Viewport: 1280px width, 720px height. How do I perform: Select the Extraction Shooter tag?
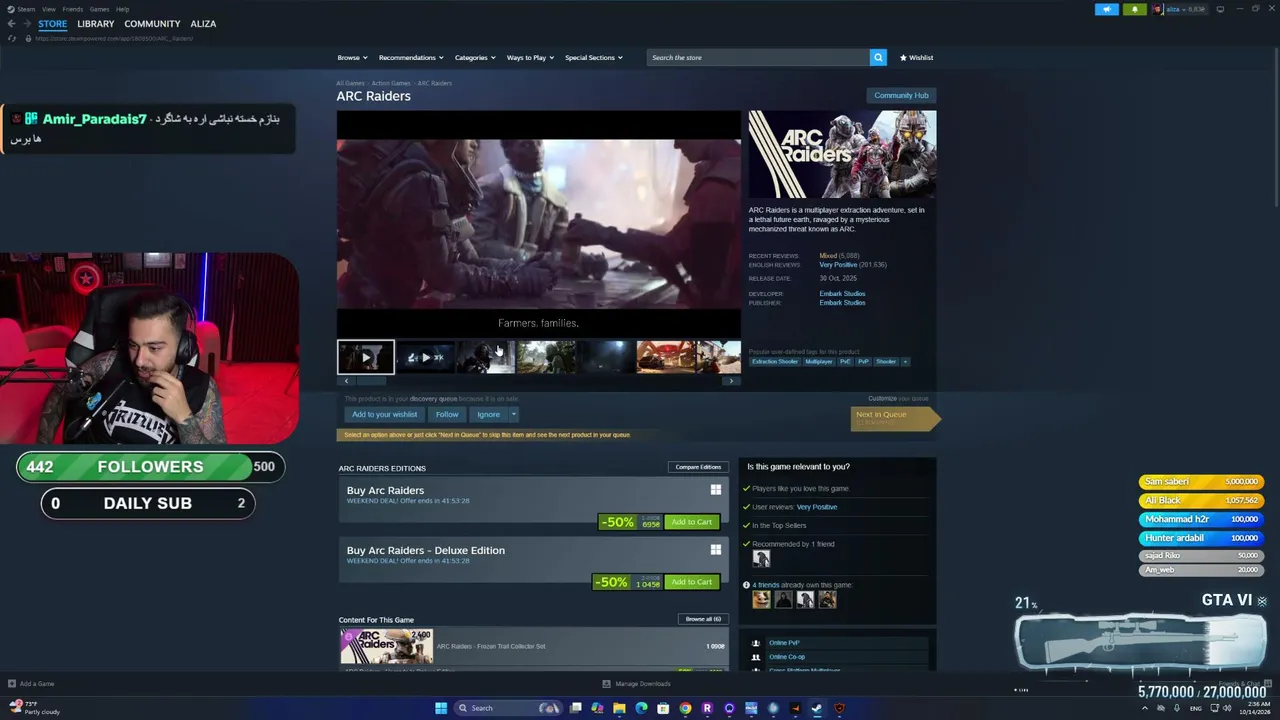click(775, 361)
